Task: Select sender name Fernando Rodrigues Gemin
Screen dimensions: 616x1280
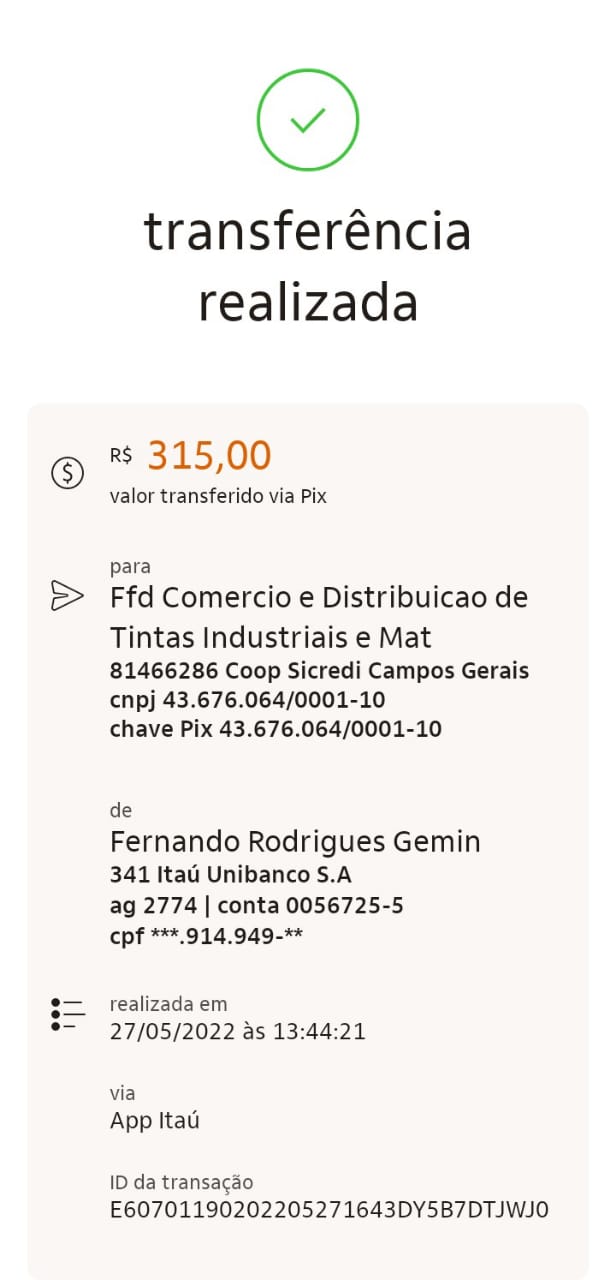Action: [x=295, y=842]
